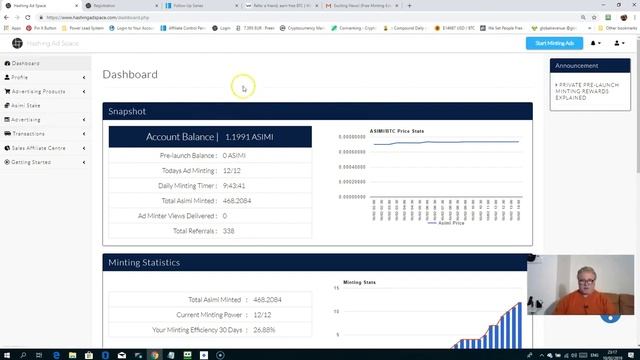Click the Chrome icon in the taskbar
The image size is (640, 360).
(x=155, y=355)
